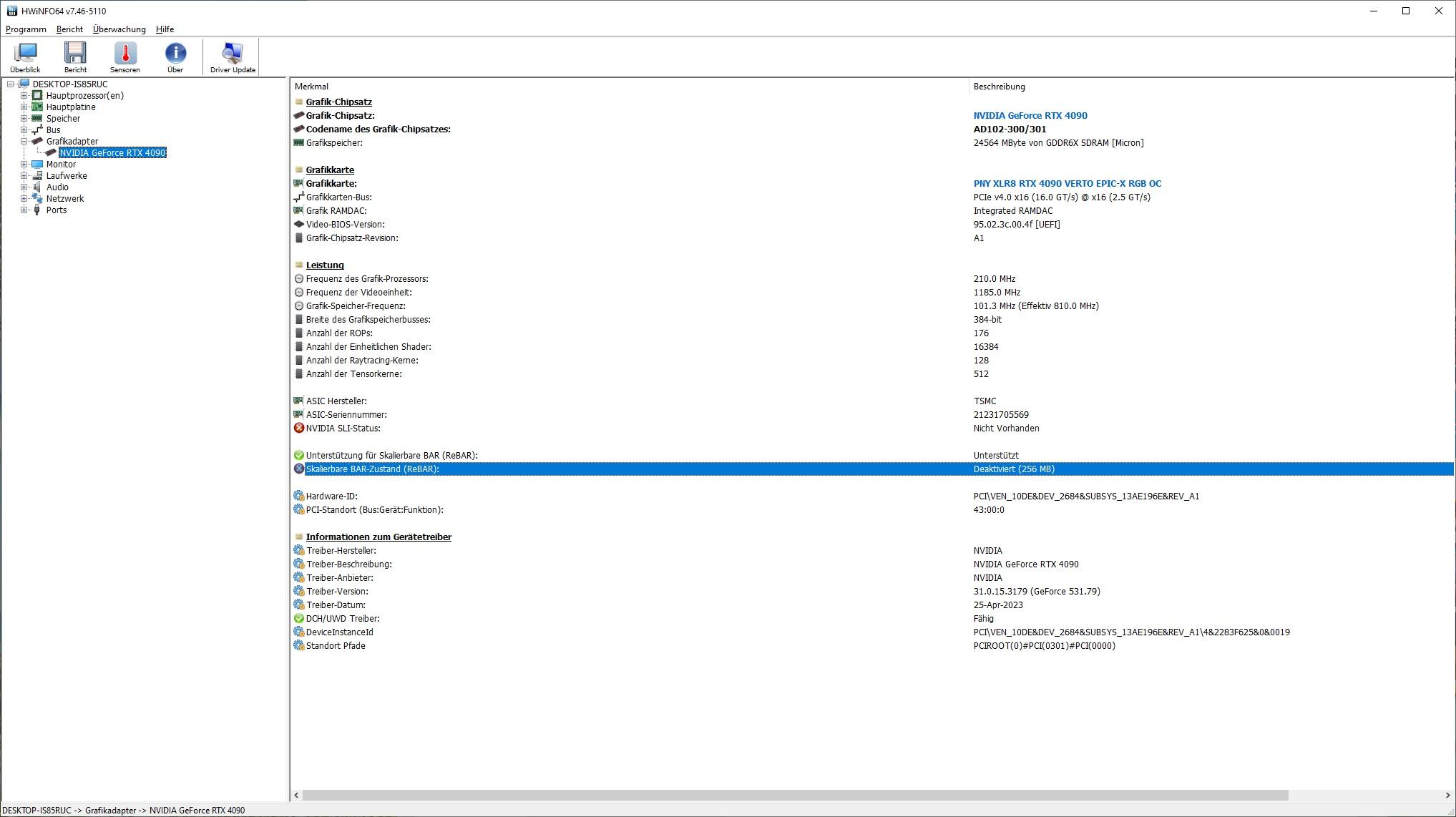Click the status bar path text
This screenshot has height=817, width=1456.
click(123, 811)
